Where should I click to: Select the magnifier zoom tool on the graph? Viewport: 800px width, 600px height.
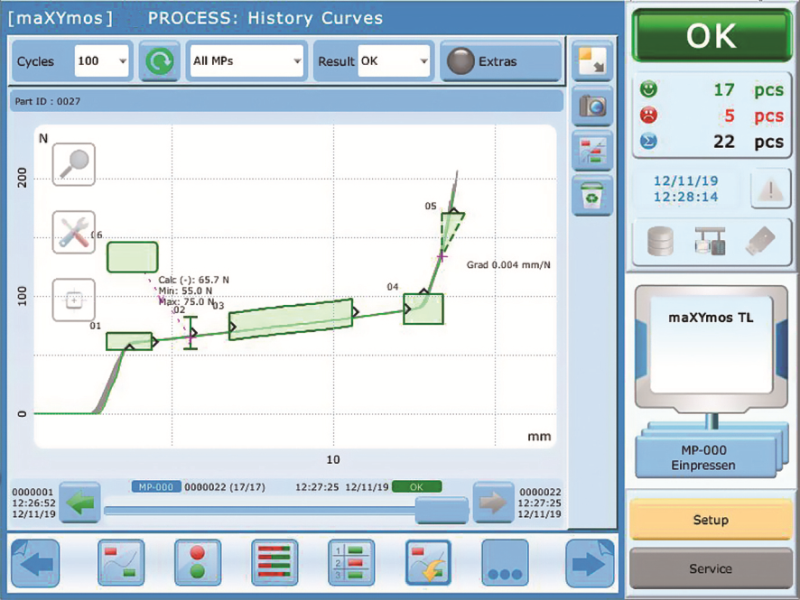[x=72, y=163]
